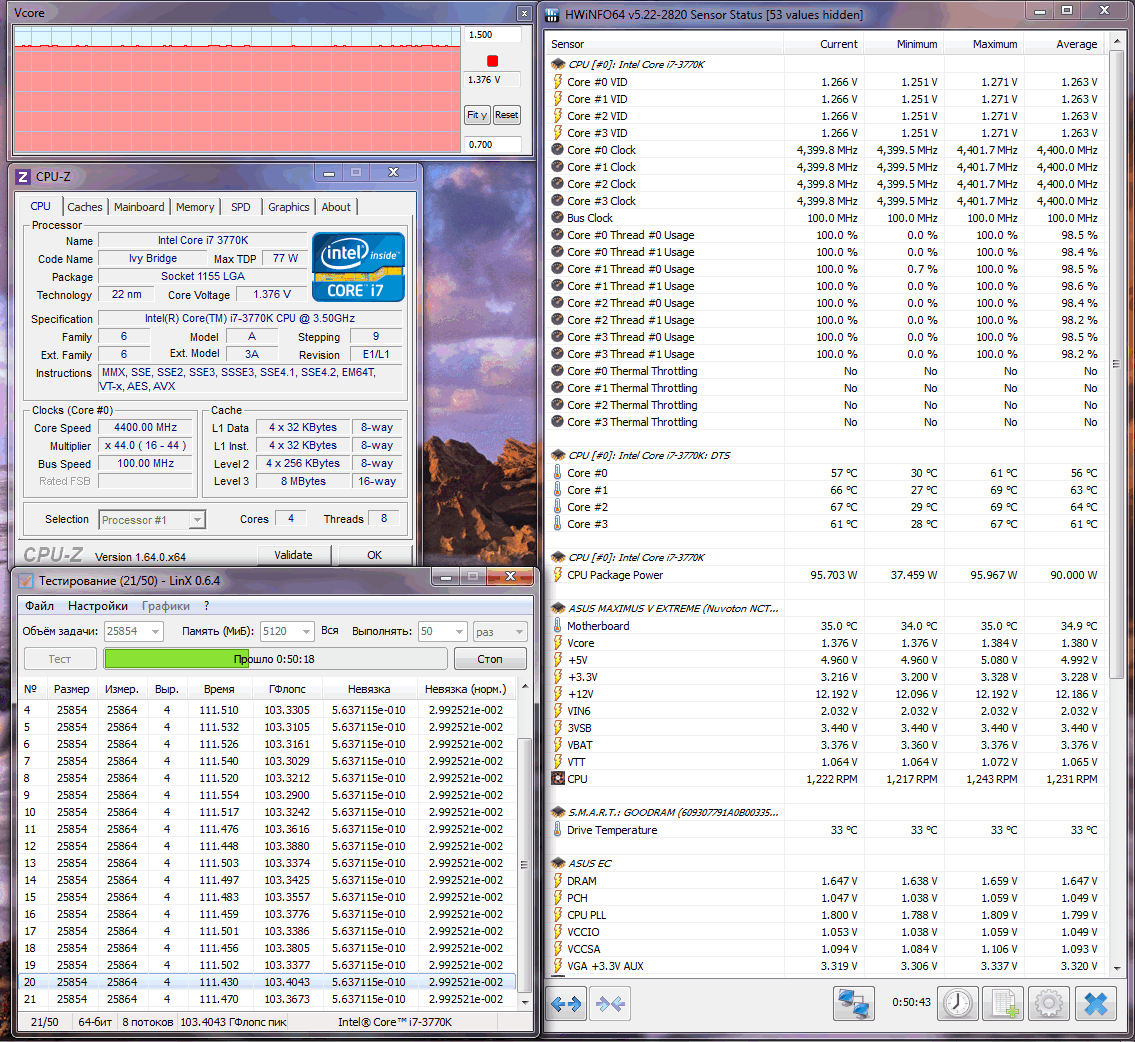Screen dimensions: 1135x1042
Task: Open HWiNFO sensor settings gear icon
Action: point(1048,1004)
